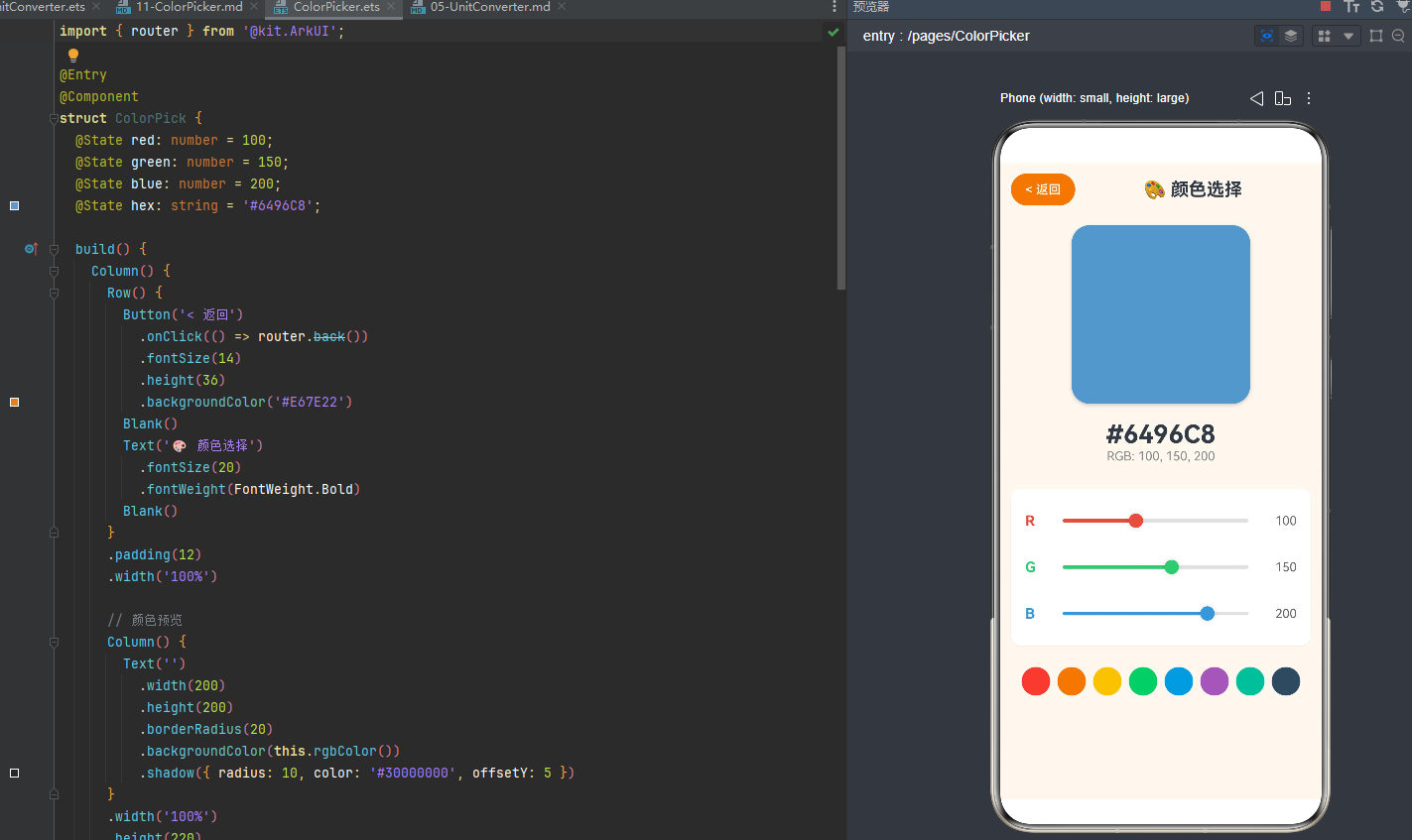Screen dimensions: 1412x840
Task: Collapse the build() fold marker
Action: (x=54, y=249)
